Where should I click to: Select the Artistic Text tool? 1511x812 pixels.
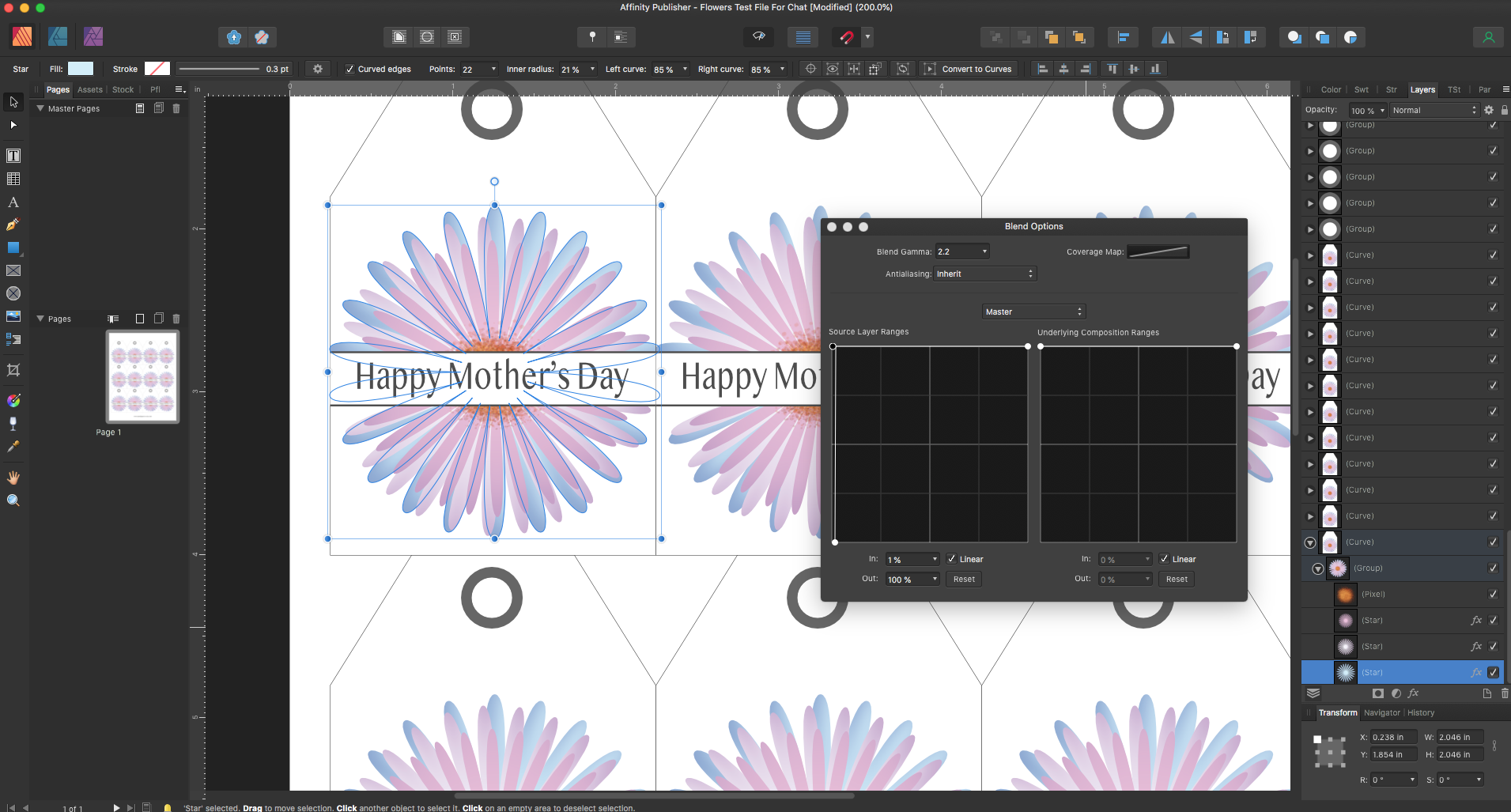point(13,202)
